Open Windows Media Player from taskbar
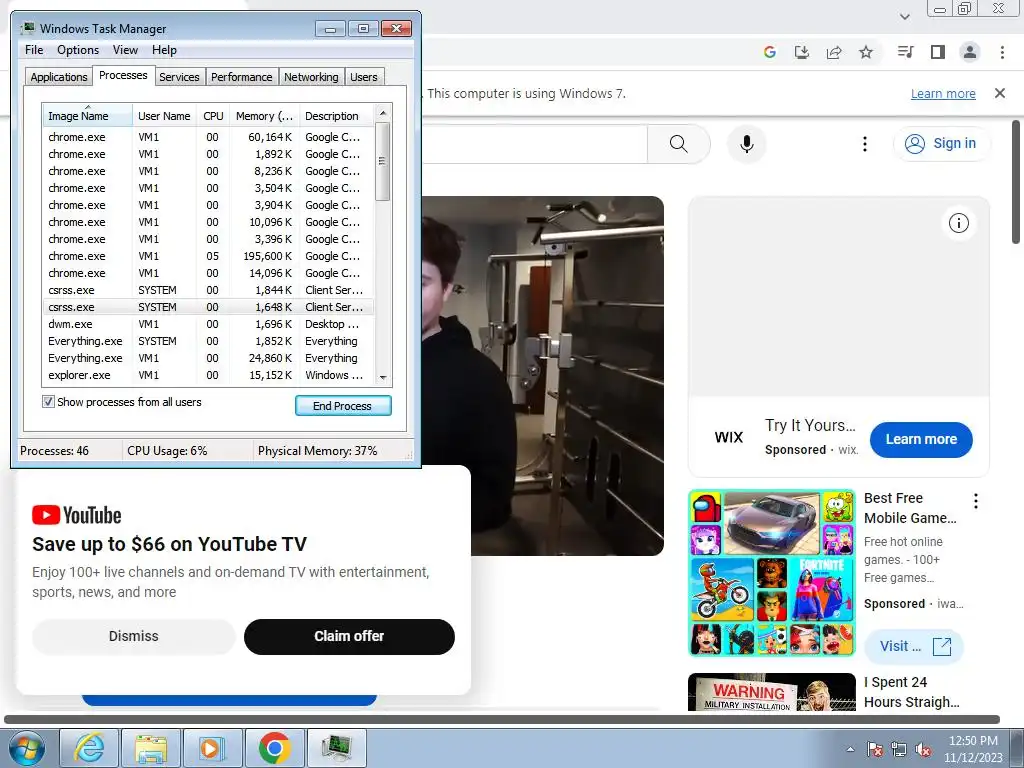 (x=212, y=748)
